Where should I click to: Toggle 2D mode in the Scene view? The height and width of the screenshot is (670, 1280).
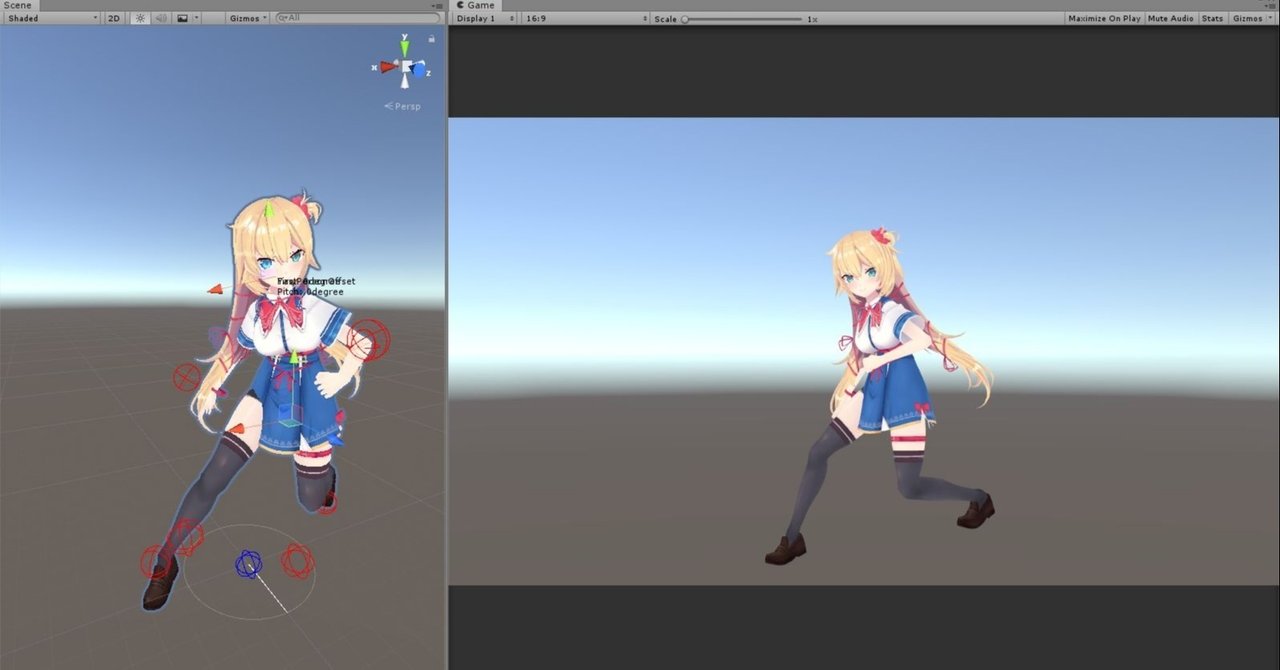pos(113,17)
